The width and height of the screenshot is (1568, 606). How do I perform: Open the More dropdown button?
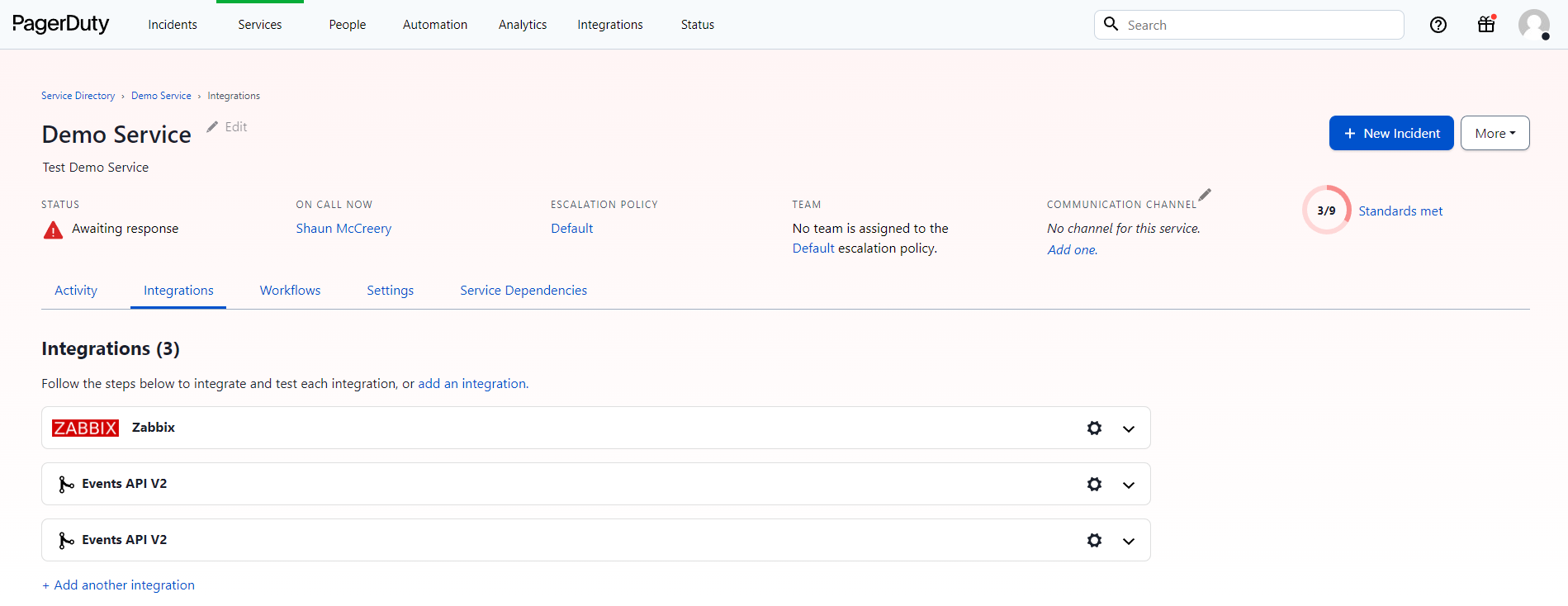pos(1495,133)
